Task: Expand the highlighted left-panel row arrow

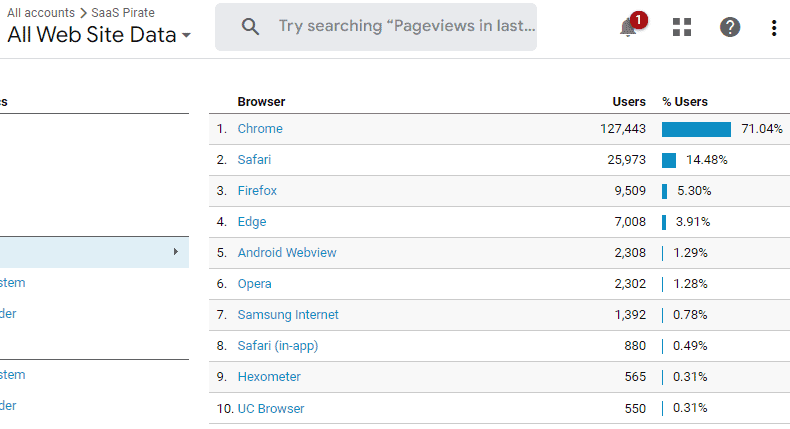Action: point(175,252)
